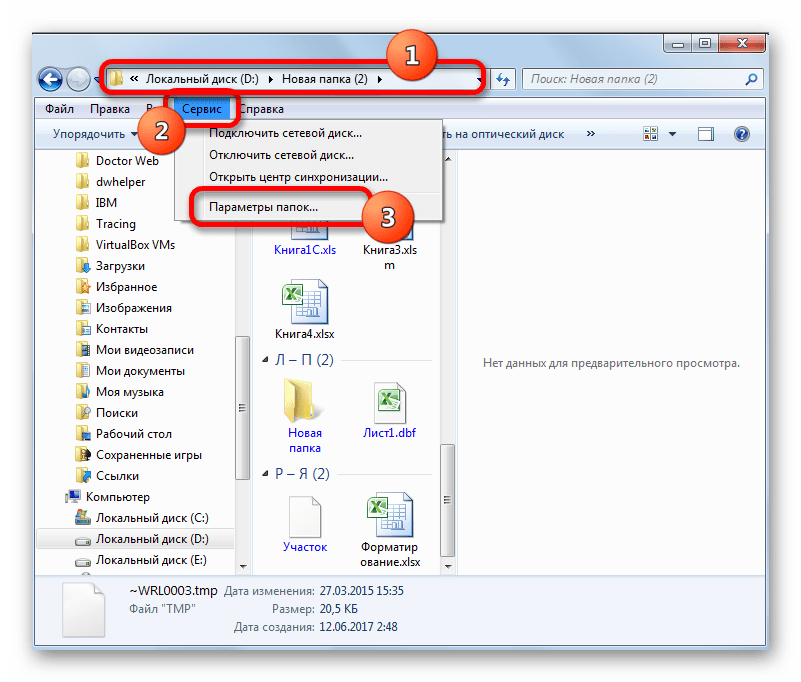This screenshot has height=682, width=801.
Task: Click the refresh button beside address bar
Action: coord(503,79)
